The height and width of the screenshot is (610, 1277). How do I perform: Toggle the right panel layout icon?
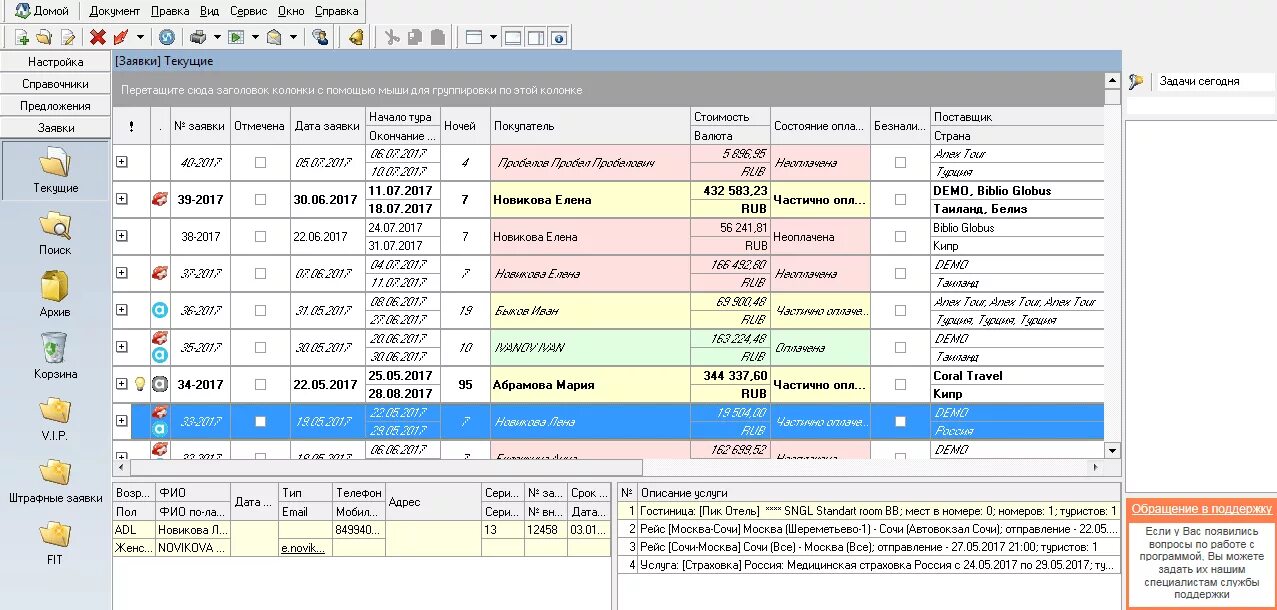tap(536, 38)
